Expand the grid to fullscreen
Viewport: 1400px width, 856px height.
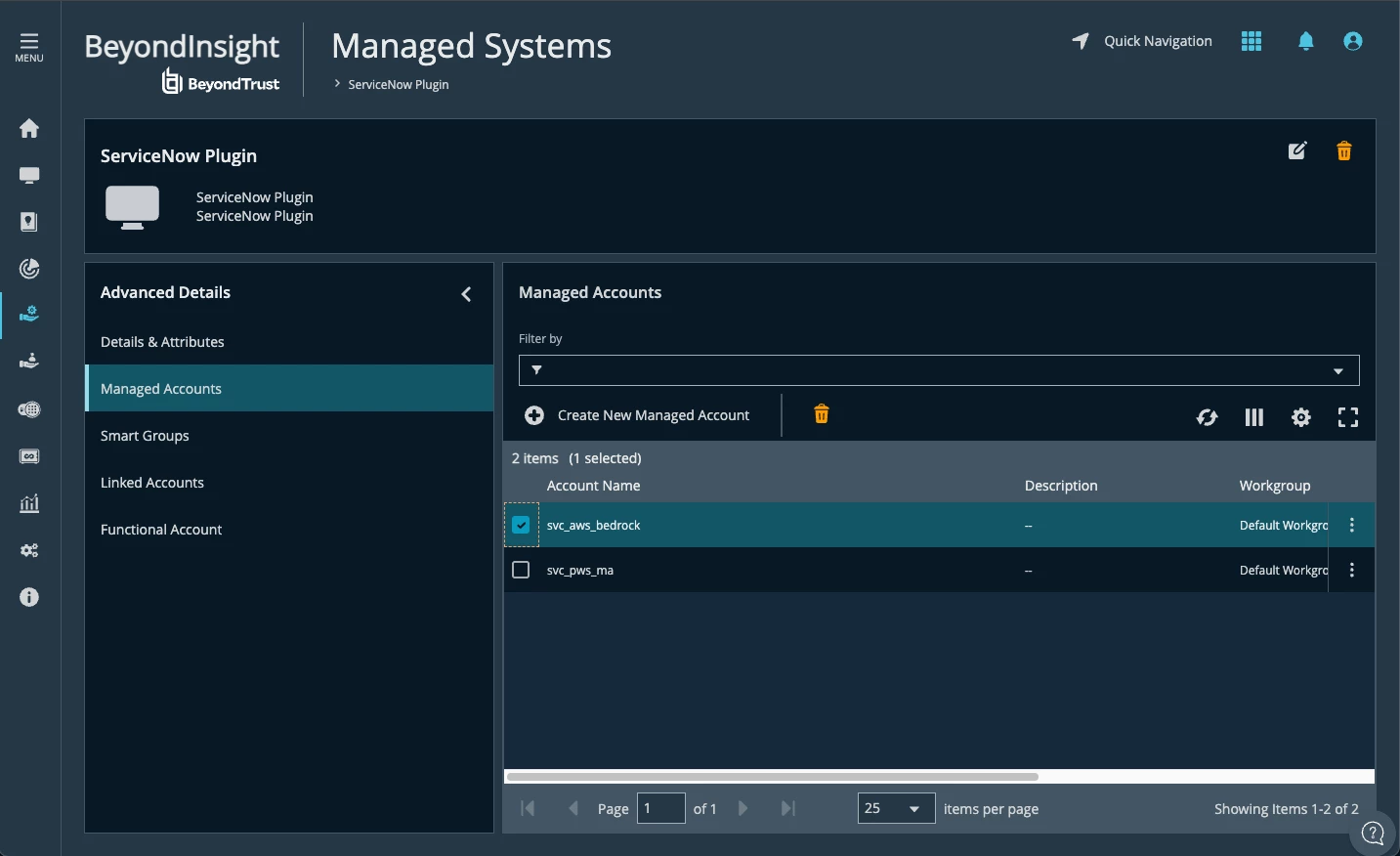[x=1348, y=417]
